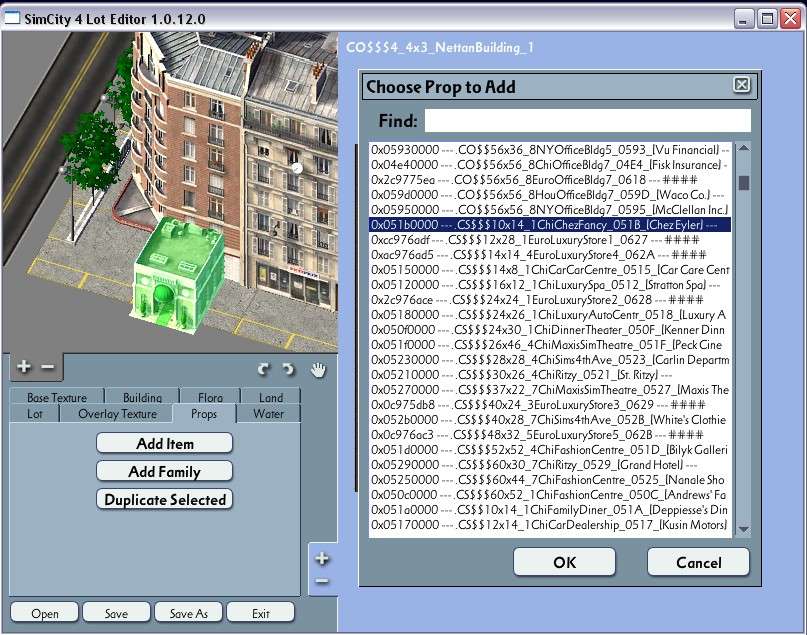The image size is (807, 635).
Task: Close the Choose Prop to Add dialog
Action: click(741, 85)
